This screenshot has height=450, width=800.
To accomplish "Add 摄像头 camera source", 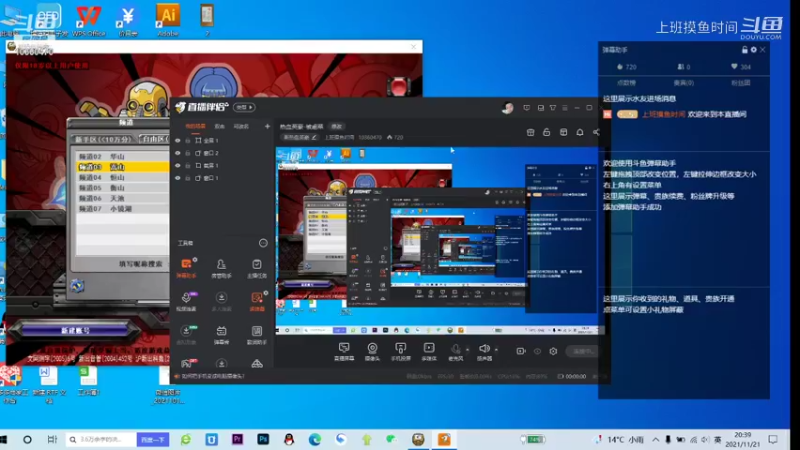I will [x=372, y=351].
